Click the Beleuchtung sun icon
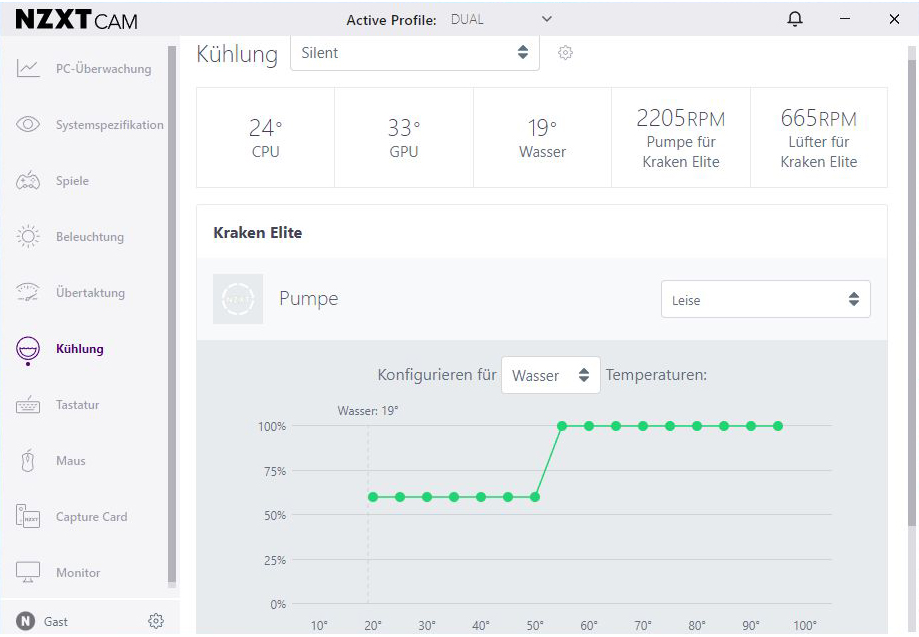This screenshot has height=637, width=919. coord(28,237)
